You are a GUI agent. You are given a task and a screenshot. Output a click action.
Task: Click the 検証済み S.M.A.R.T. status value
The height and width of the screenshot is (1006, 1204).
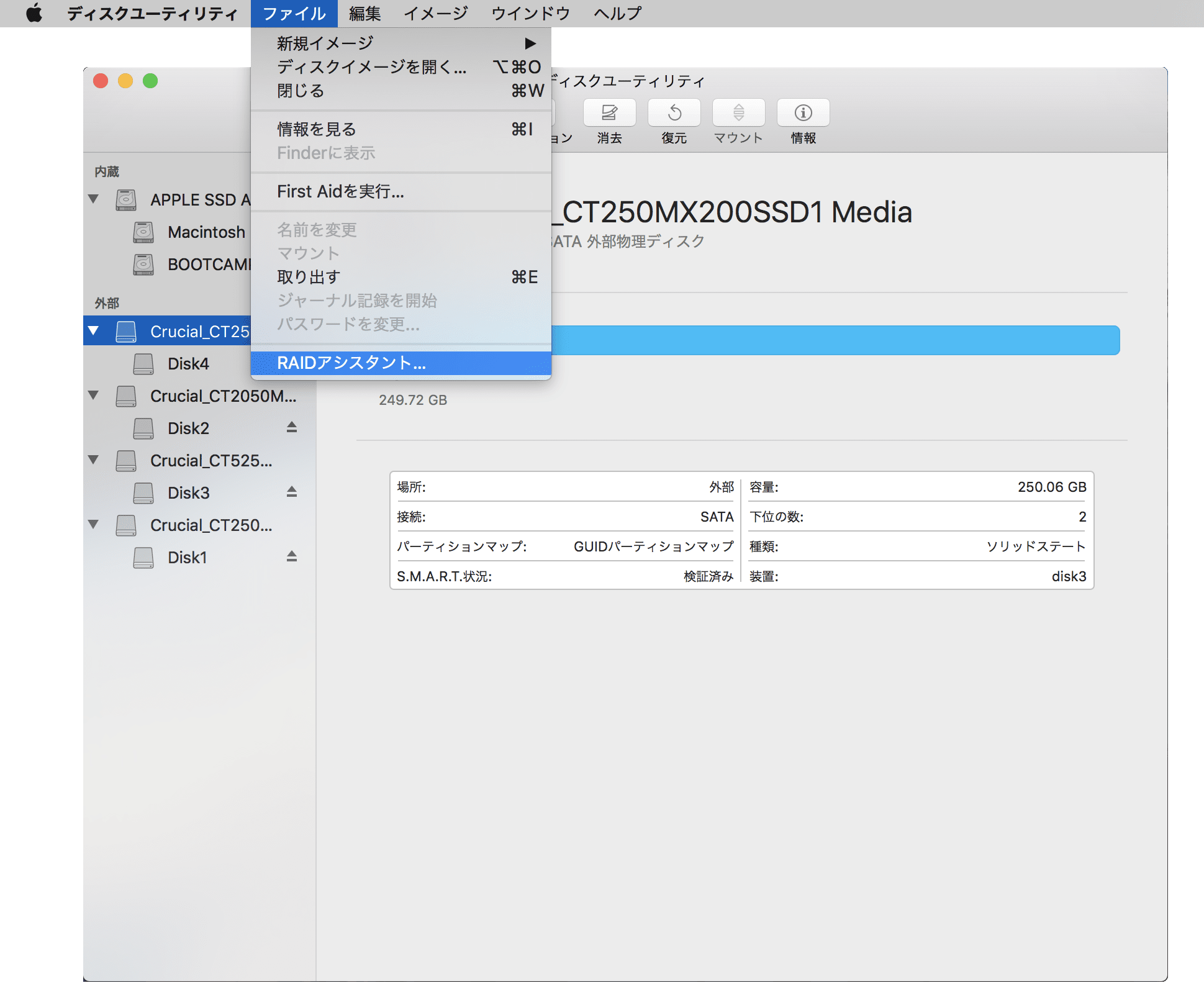pos(708,576)
